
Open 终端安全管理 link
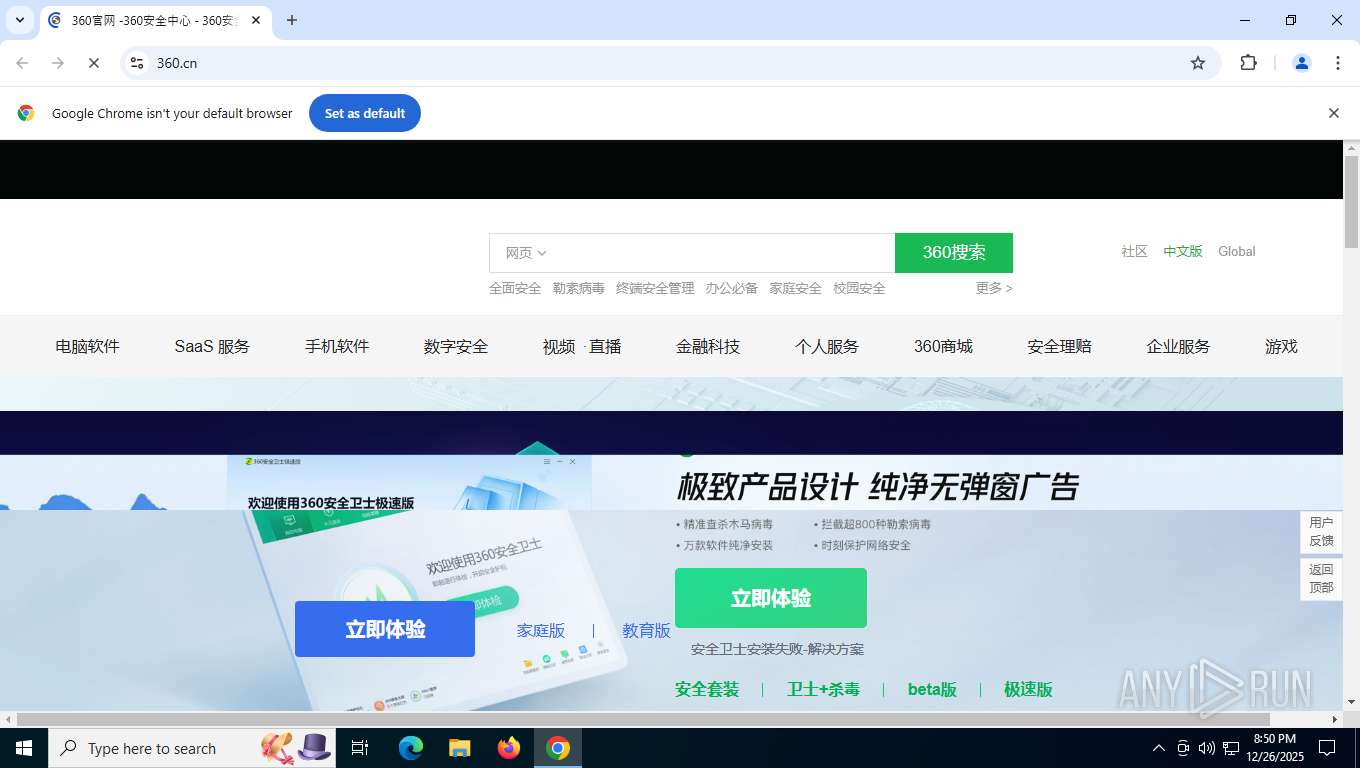tap(655, 288)
